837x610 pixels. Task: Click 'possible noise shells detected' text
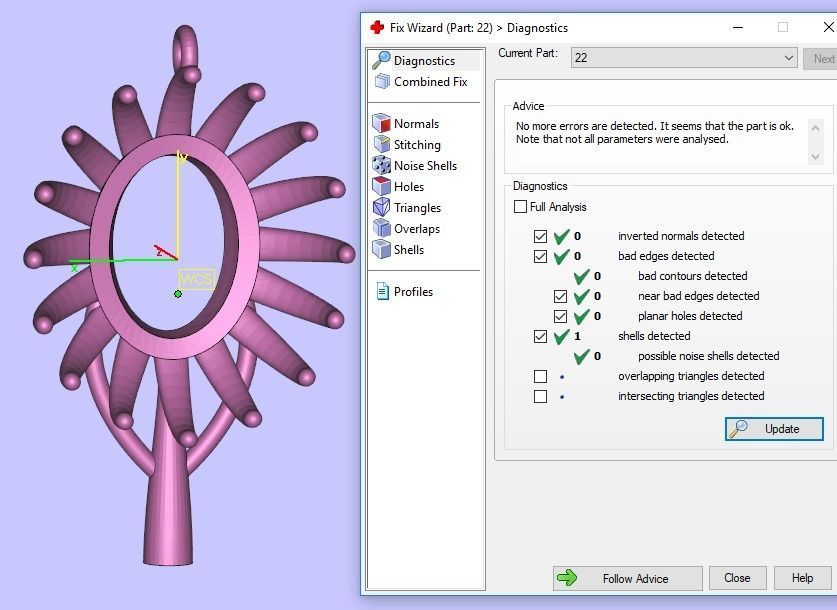click(x=708, y=356)
